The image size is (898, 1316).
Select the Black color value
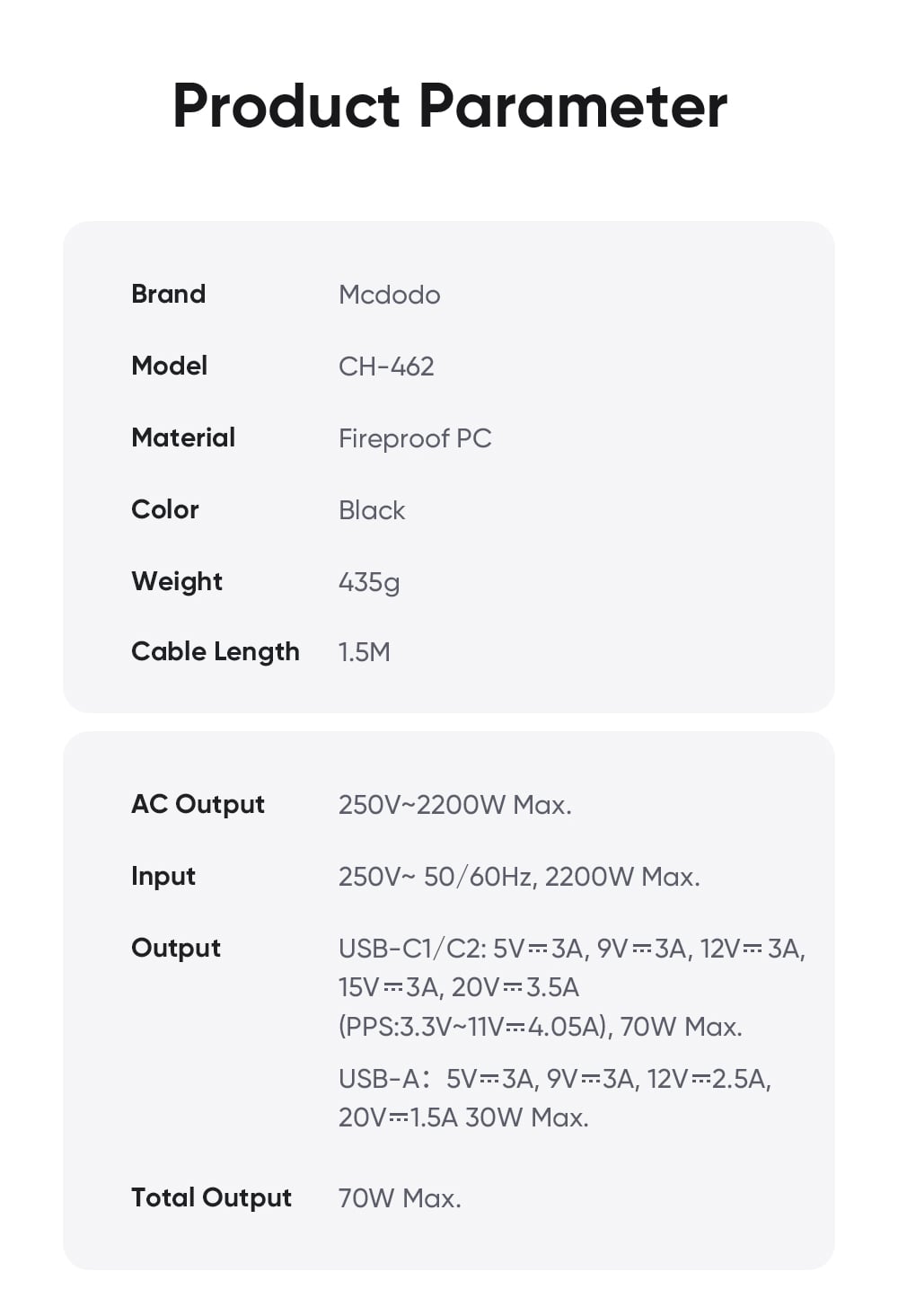[x=372, y=510]
